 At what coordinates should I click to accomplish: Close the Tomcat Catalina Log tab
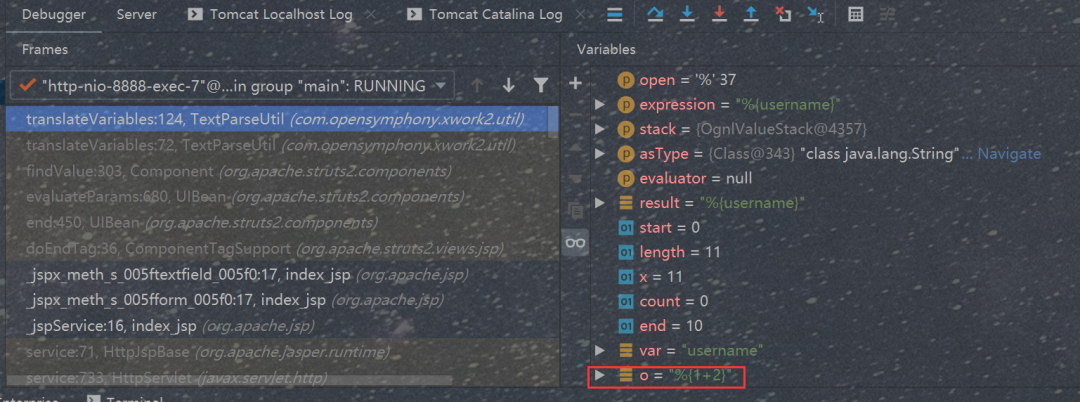pos(581,14)
